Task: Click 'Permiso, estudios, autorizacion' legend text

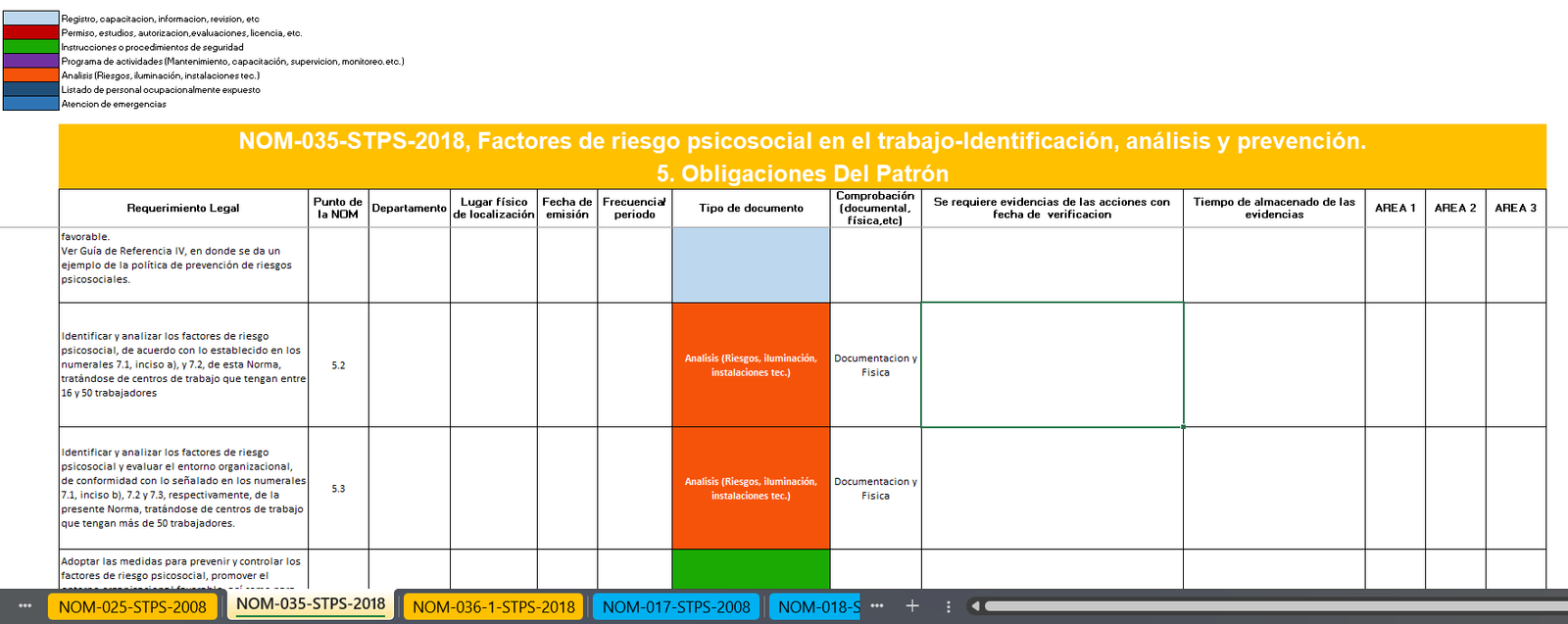Action: click(x=181, y=32)
